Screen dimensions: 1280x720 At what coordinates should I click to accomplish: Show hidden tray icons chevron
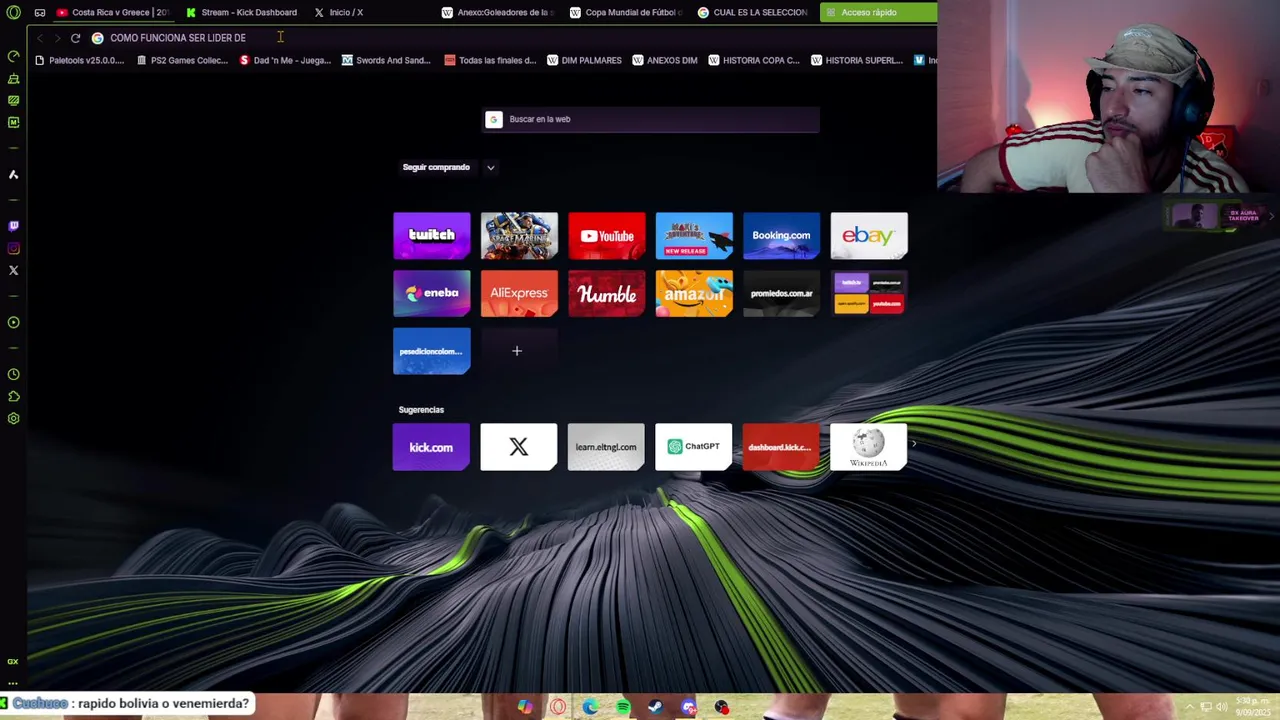(1189, 707)
